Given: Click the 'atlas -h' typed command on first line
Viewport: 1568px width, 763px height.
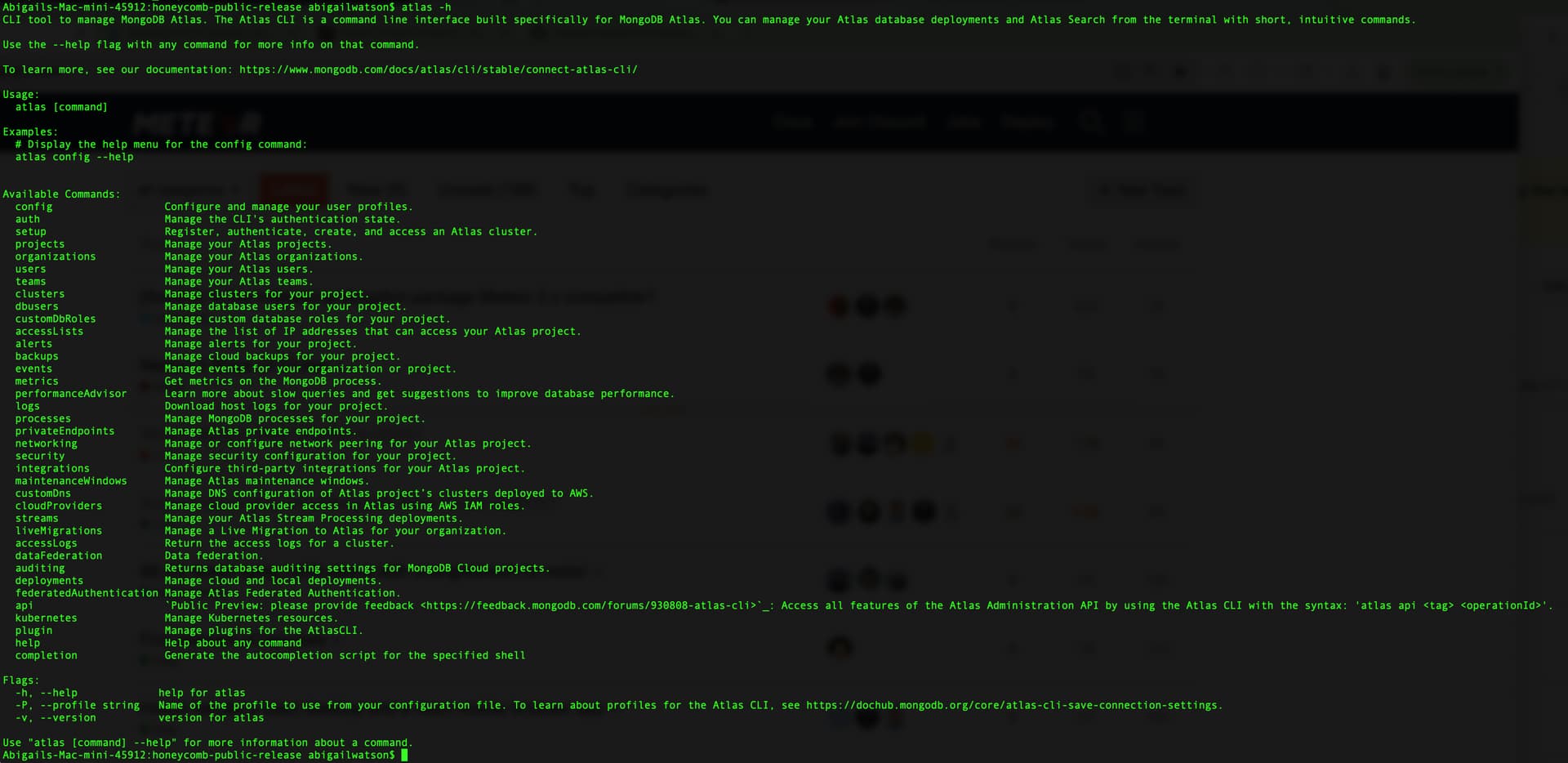Looking at the screenshot, I should coord(426,7).
